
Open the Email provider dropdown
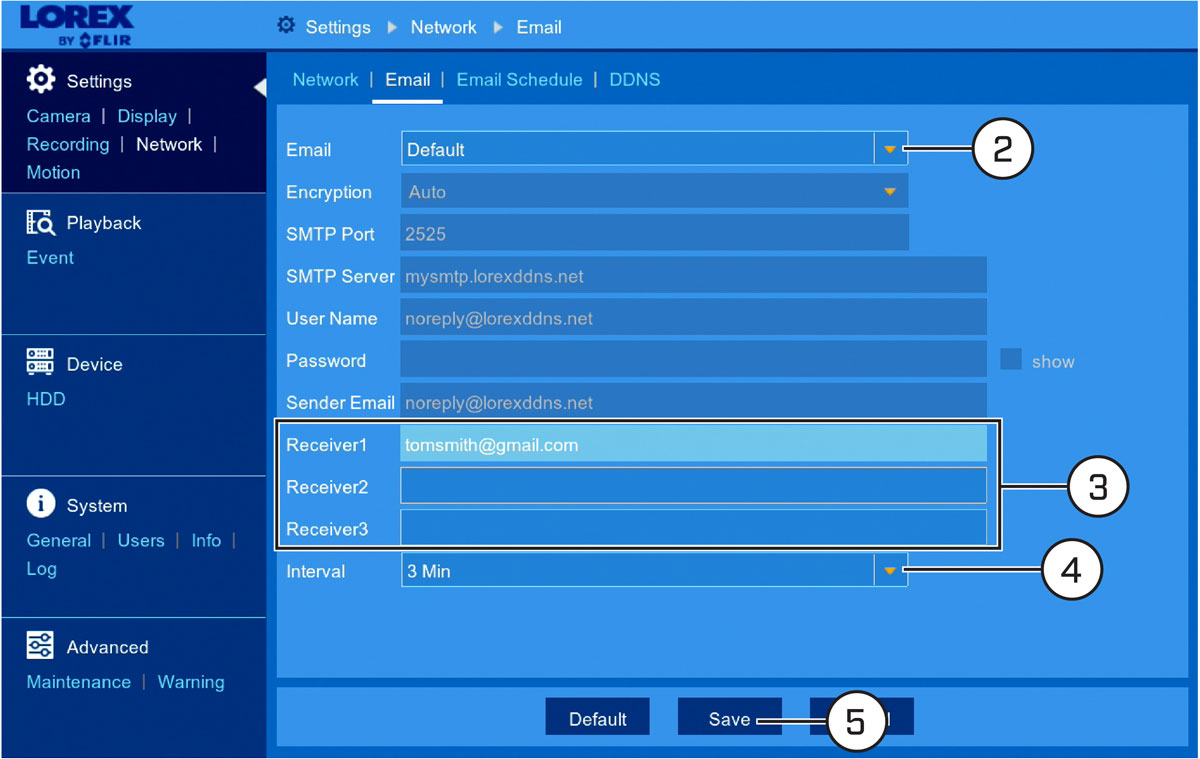(654, 150)
